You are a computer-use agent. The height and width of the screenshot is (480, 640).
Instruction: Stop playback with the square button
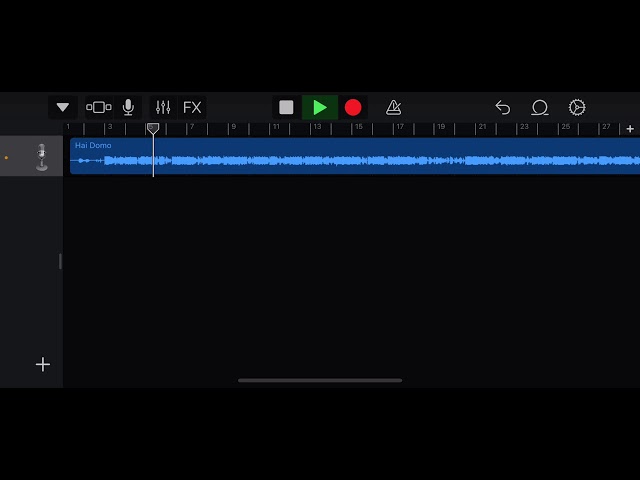pos(286,107)
